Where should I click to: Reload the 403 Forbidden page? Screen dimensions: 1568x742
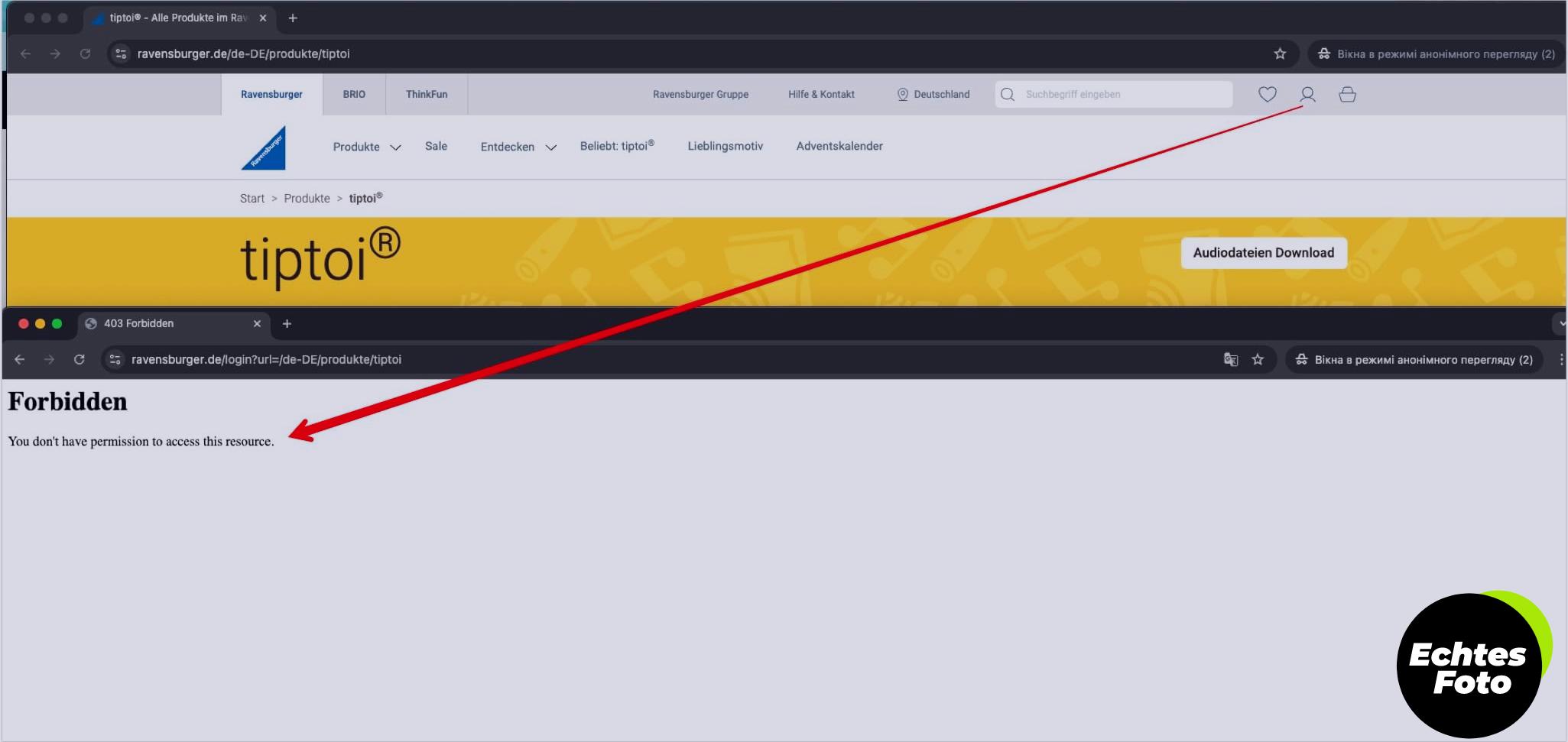point(79,359)
